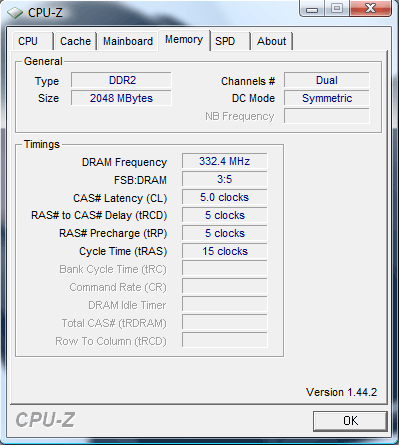The width and height of the screenshot is (399, 445).
Task: Click the empty DRAM Idle Timer field
Action: [225, 305]
